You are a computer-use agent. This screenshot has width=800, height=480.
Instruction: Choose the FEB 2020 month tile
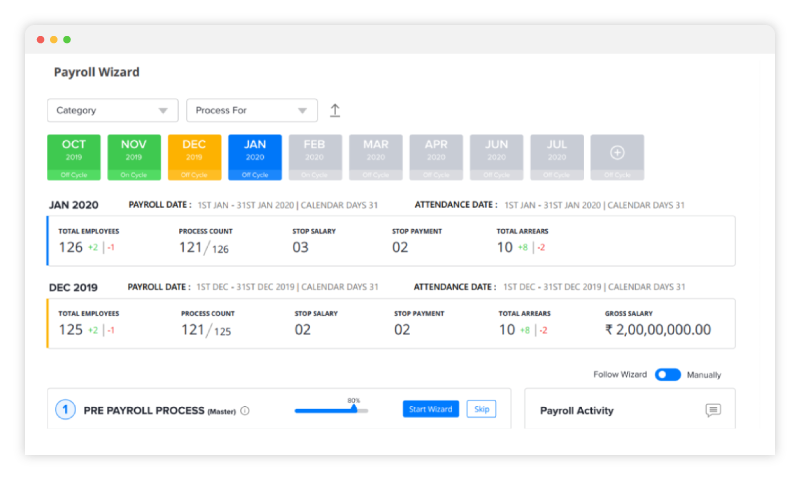click(315, 156)
